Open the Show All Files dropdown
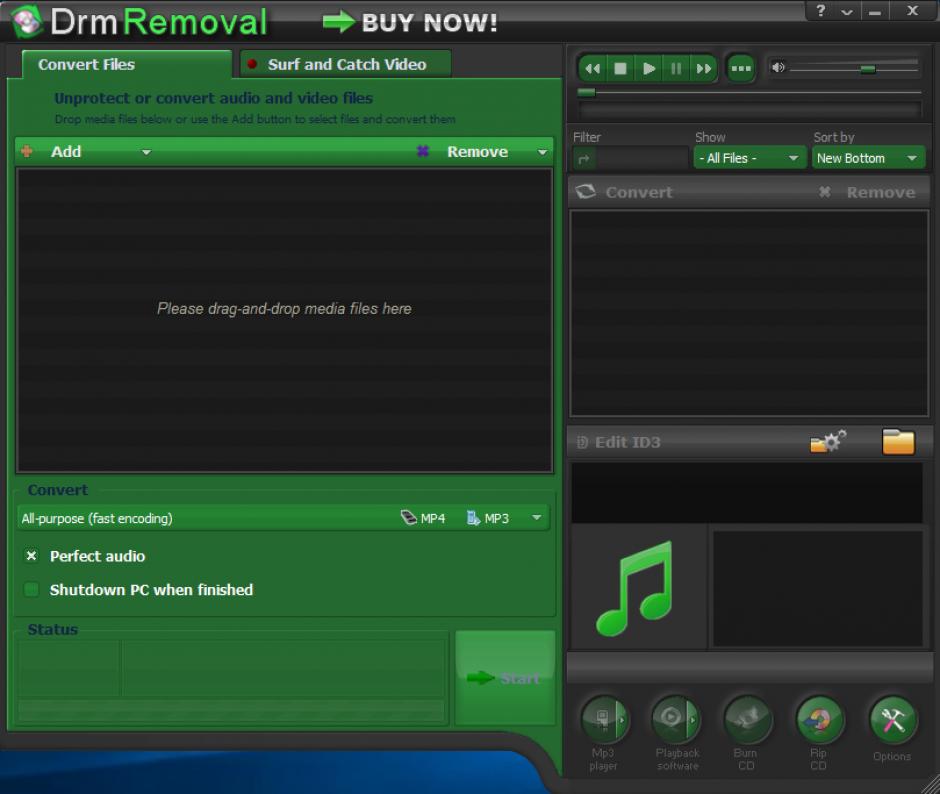This screenshot has width=940, height=794. pos(749,158)
